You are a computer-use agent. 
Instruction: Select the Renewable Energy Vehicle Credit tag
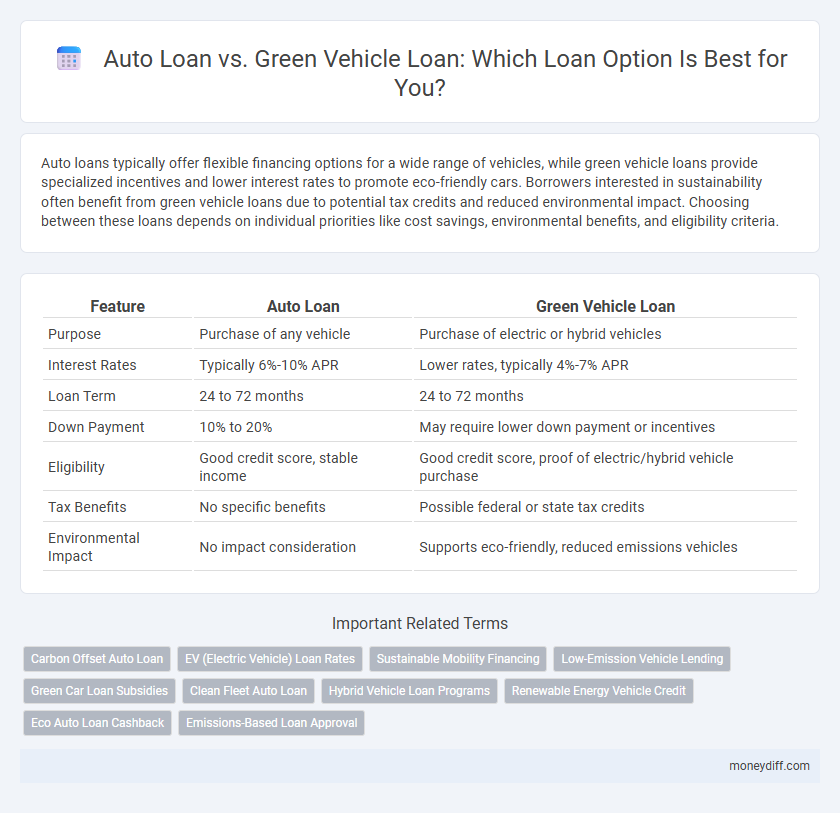598,691
